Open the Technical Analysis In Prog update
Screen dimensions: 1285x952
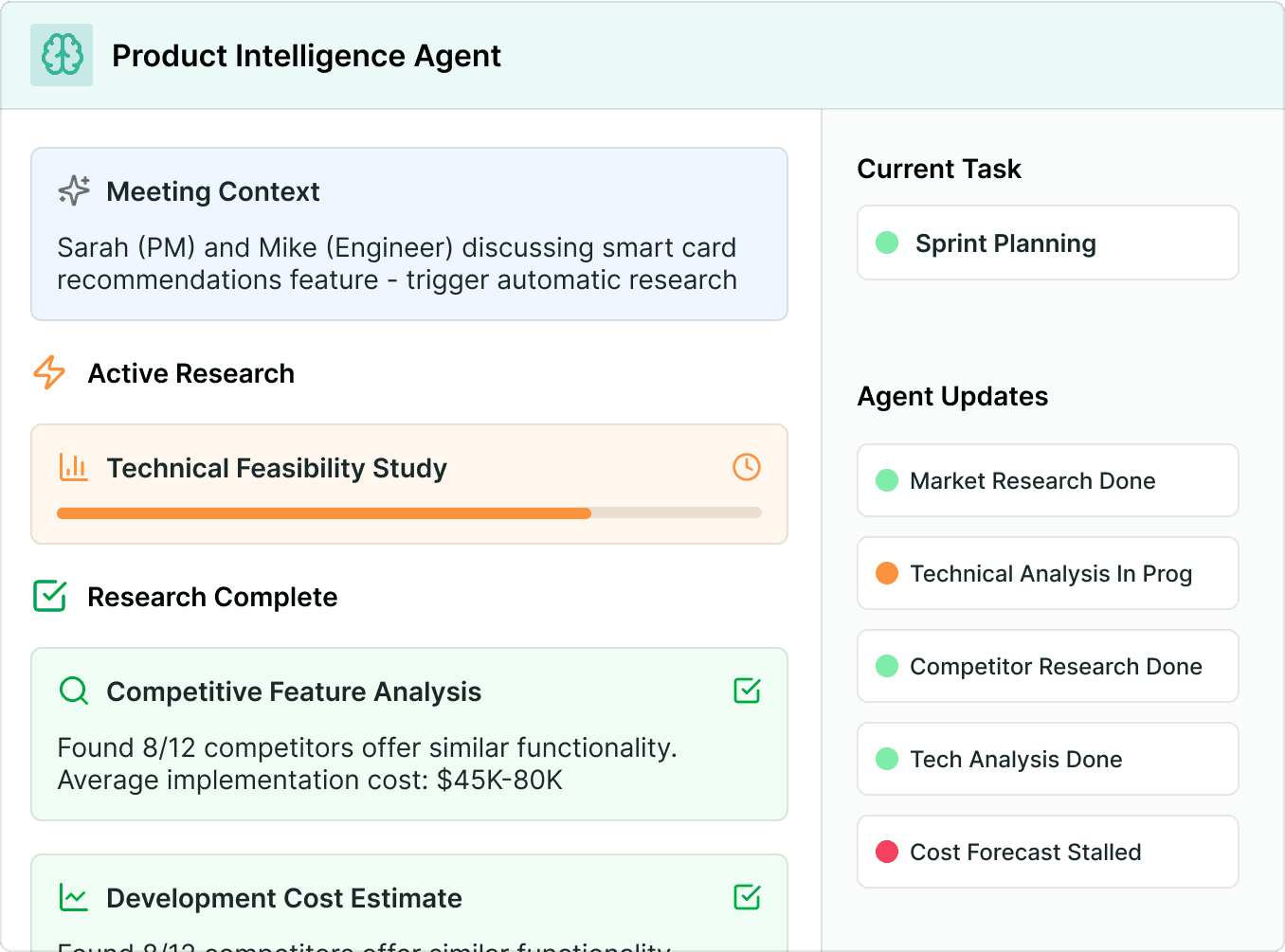[x=1048, y=573]
